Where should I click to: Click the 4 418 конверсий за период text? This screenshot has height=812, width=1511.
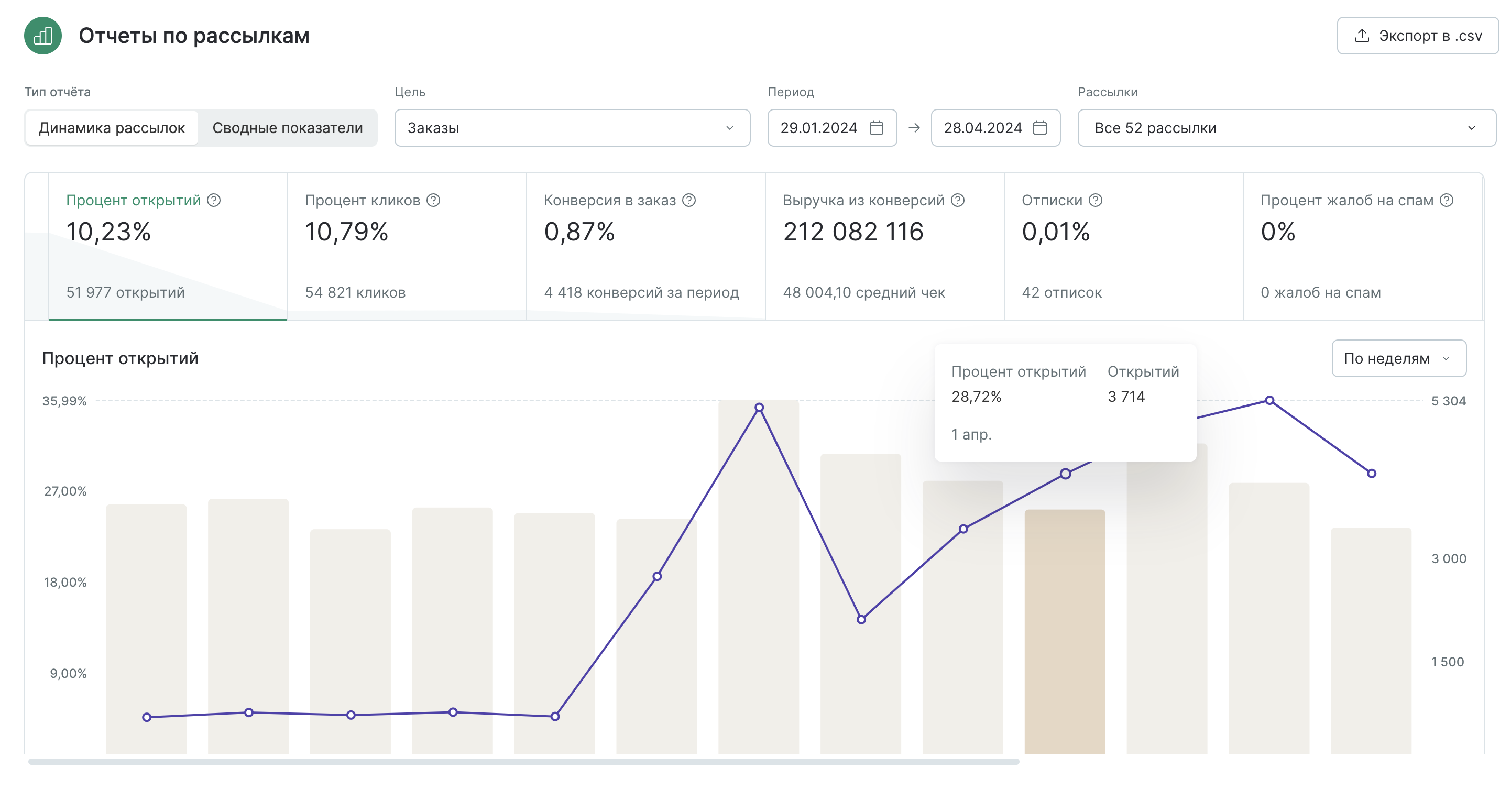pos(642,292)
